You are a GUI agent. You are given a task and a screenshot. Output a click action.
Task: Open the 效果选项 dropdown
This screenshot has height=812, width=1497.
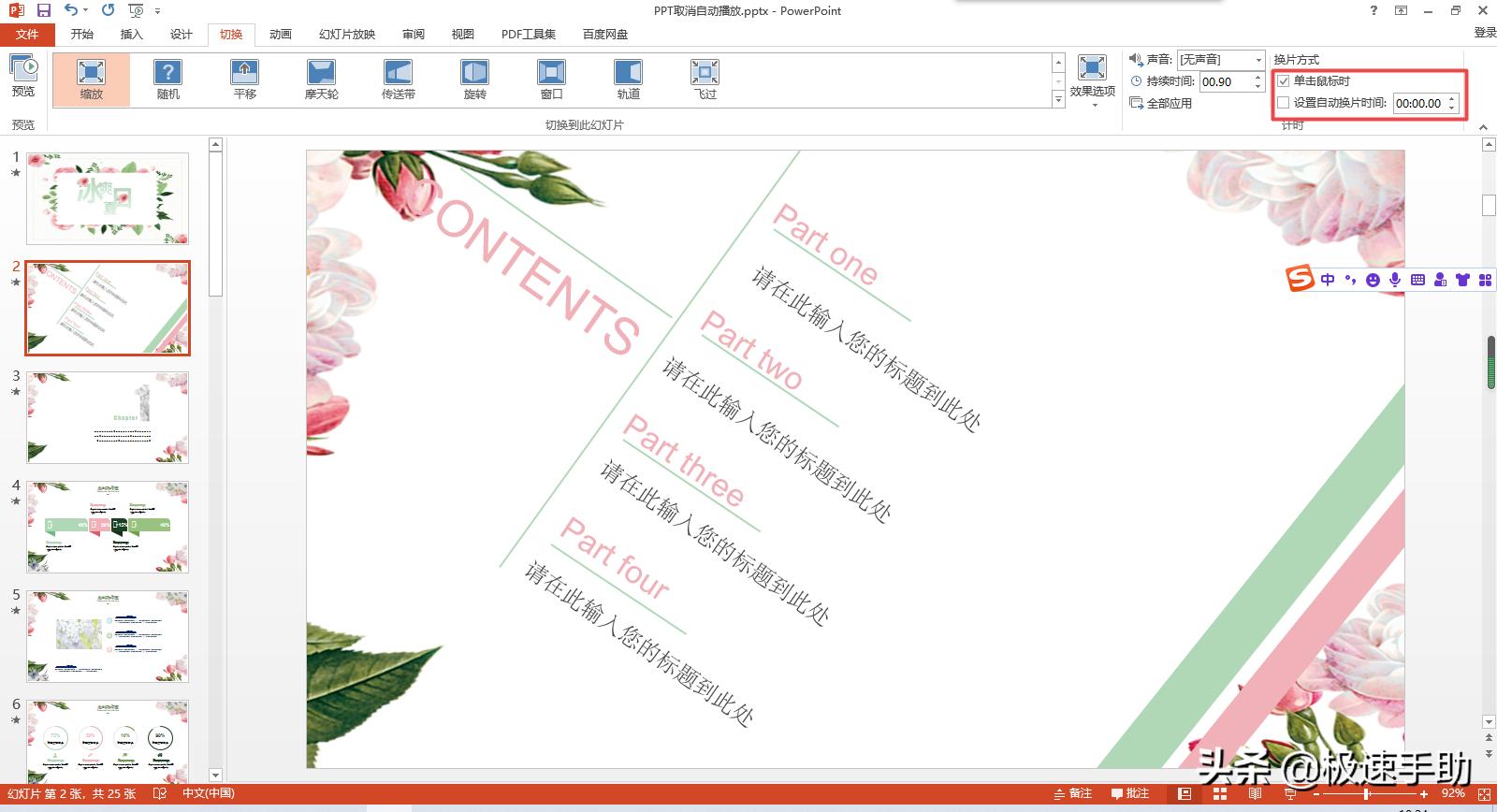click(x=1092, y=80)
